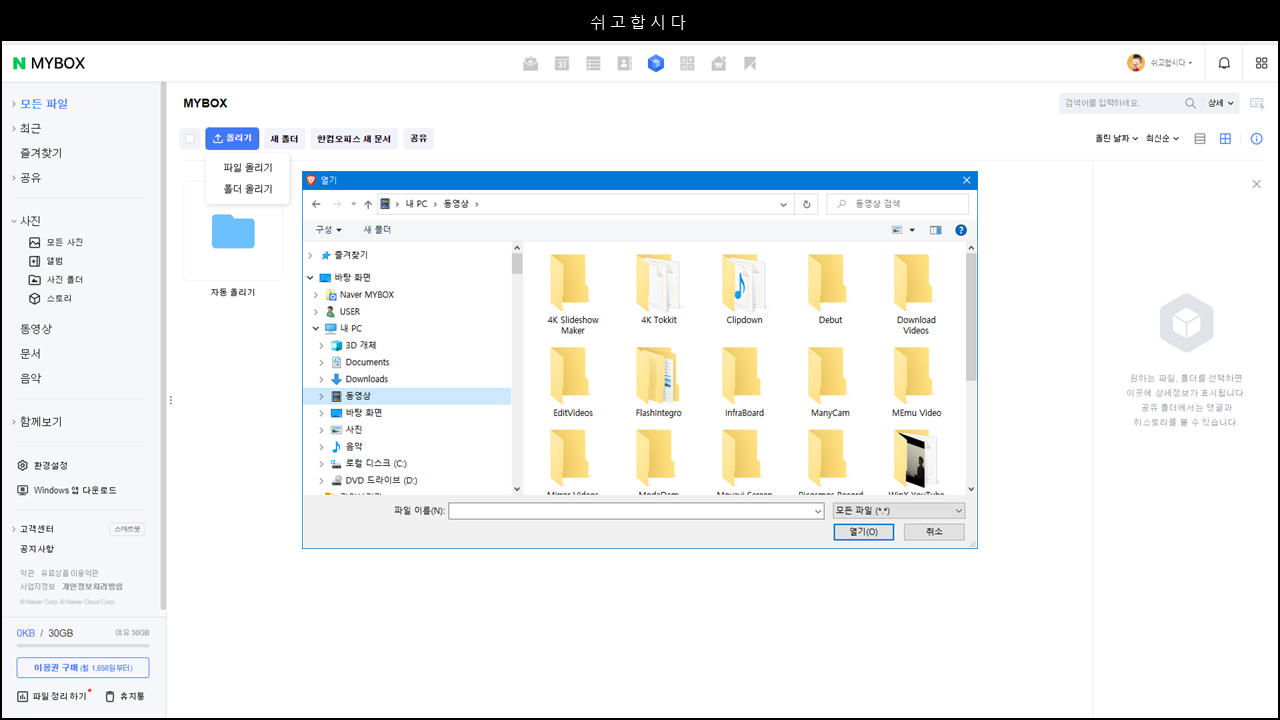Open 문서 in sidebar
The height and width of the screenshot is (720, 1280).
[x=31, y=354]
